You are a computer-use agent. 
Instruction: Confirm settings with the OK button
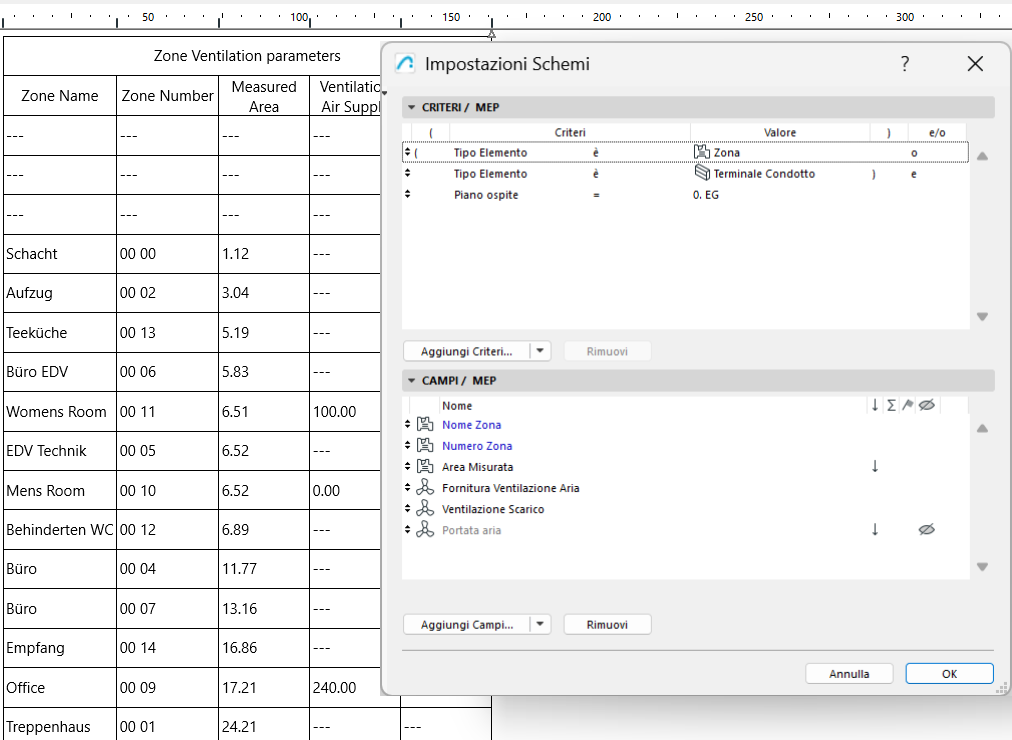click(x=948, y=673)
